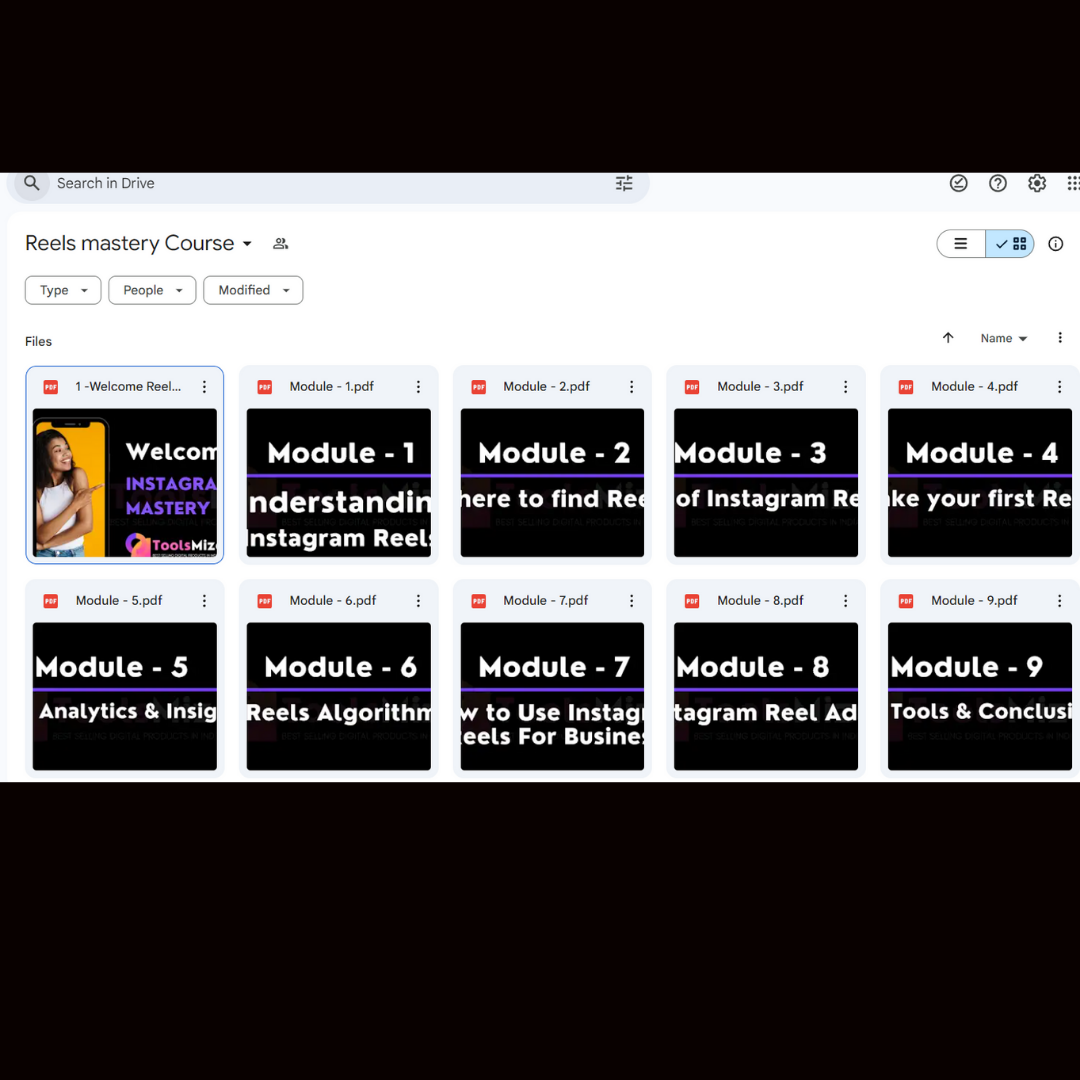Image resolution: width=1080 pixels, height=1080 pixels.
Task: Click the file name "Module - 7.pdf"
Action: coord(546,601)
